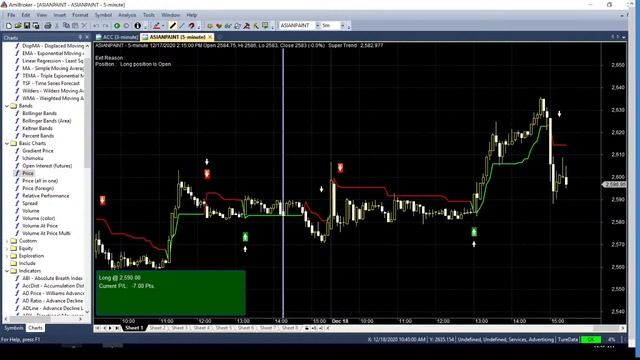This screenshot has width=640, height=360.
Task: Select ABI - Absolute Breadth Index
Action: tap(52, 278)
